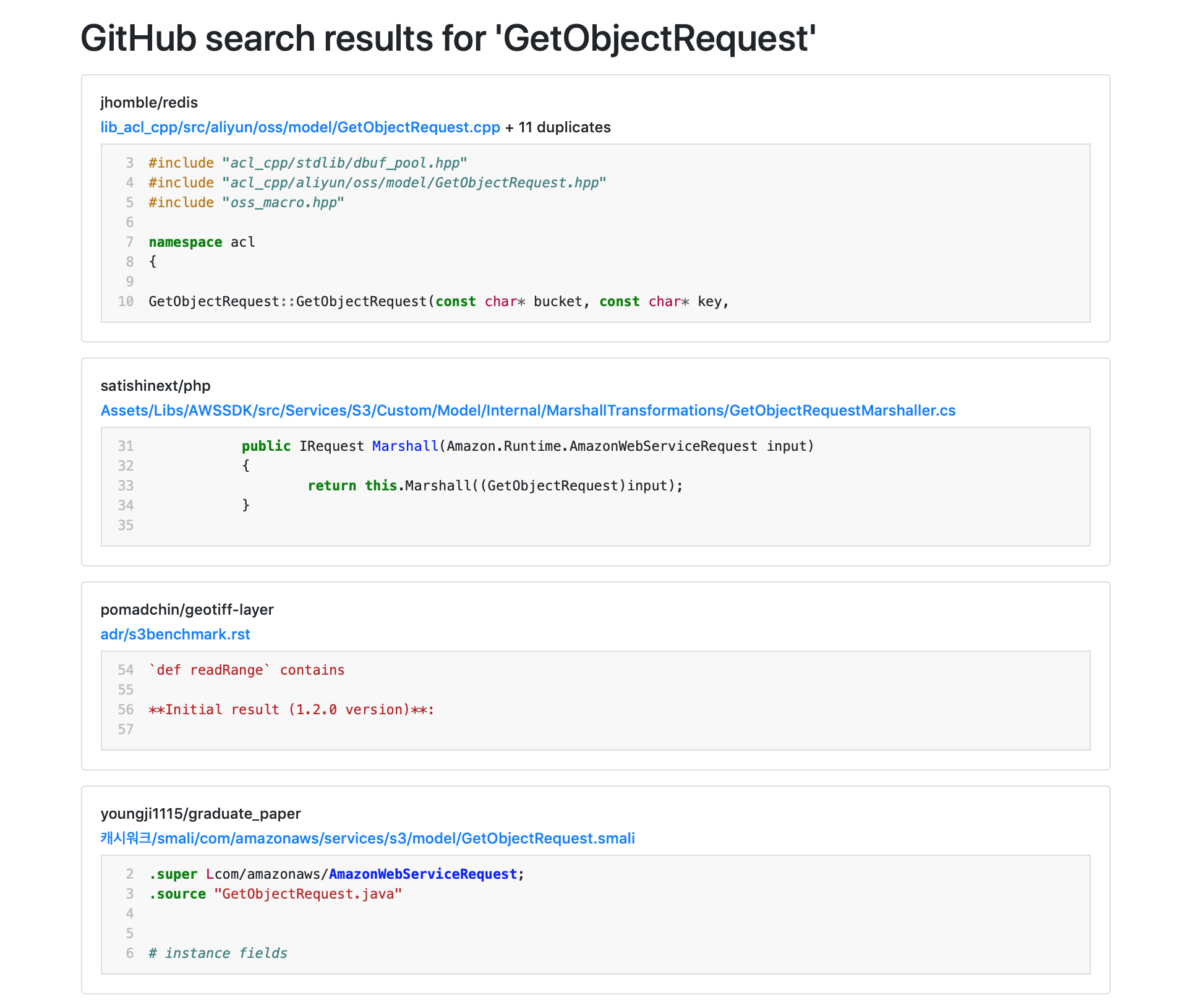Click the page heading 'GitHub search results'
The width and height of the screenshot is (1191, 1008).
pos(448,38)
